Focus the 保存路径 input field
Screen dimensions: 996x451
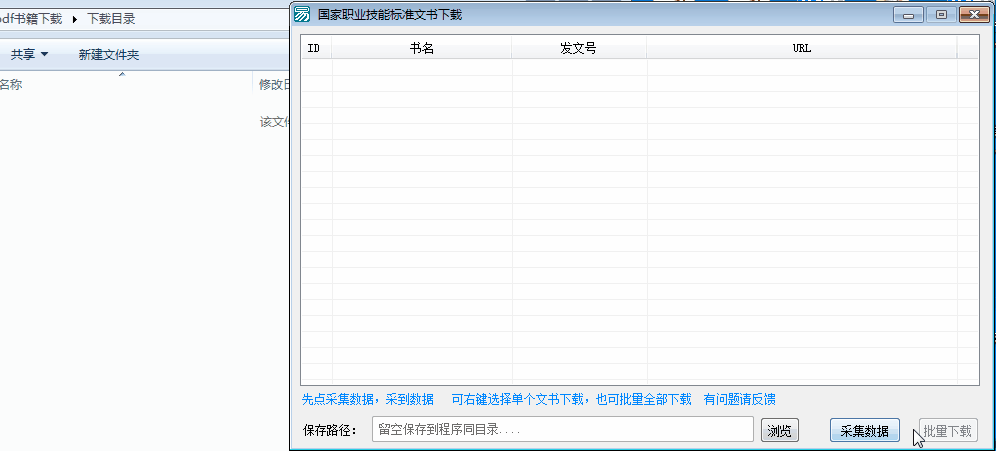(562, 430)
